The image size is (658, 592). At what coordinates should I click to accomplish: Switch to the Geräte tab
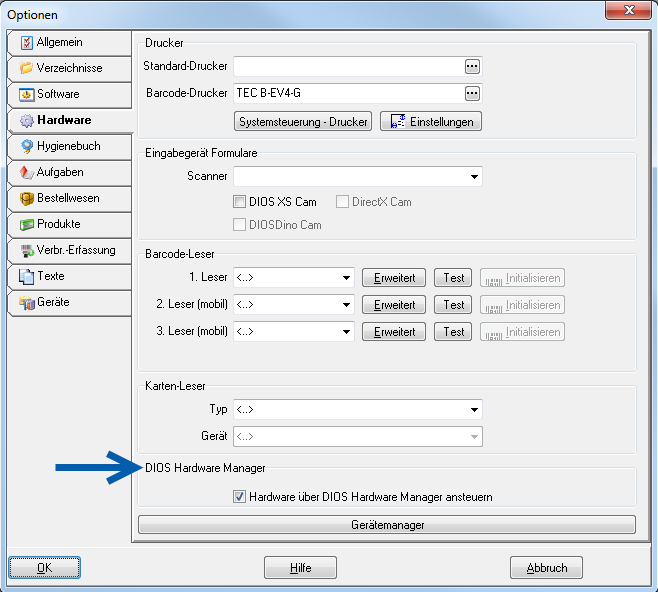pyautogui.click(x=70, y=303)
